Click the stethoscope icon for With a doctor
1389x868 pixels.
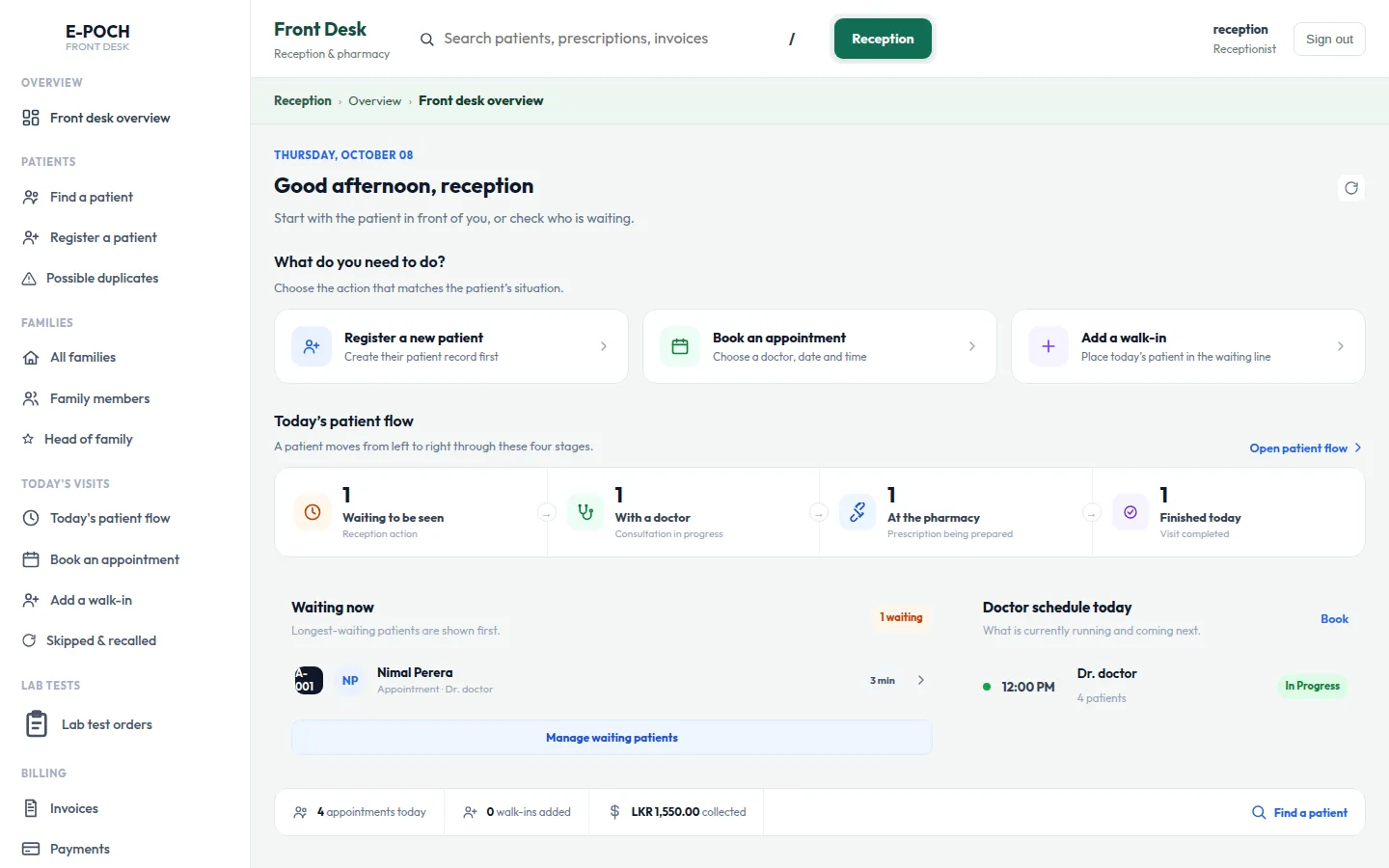click(x=586, y=512)
